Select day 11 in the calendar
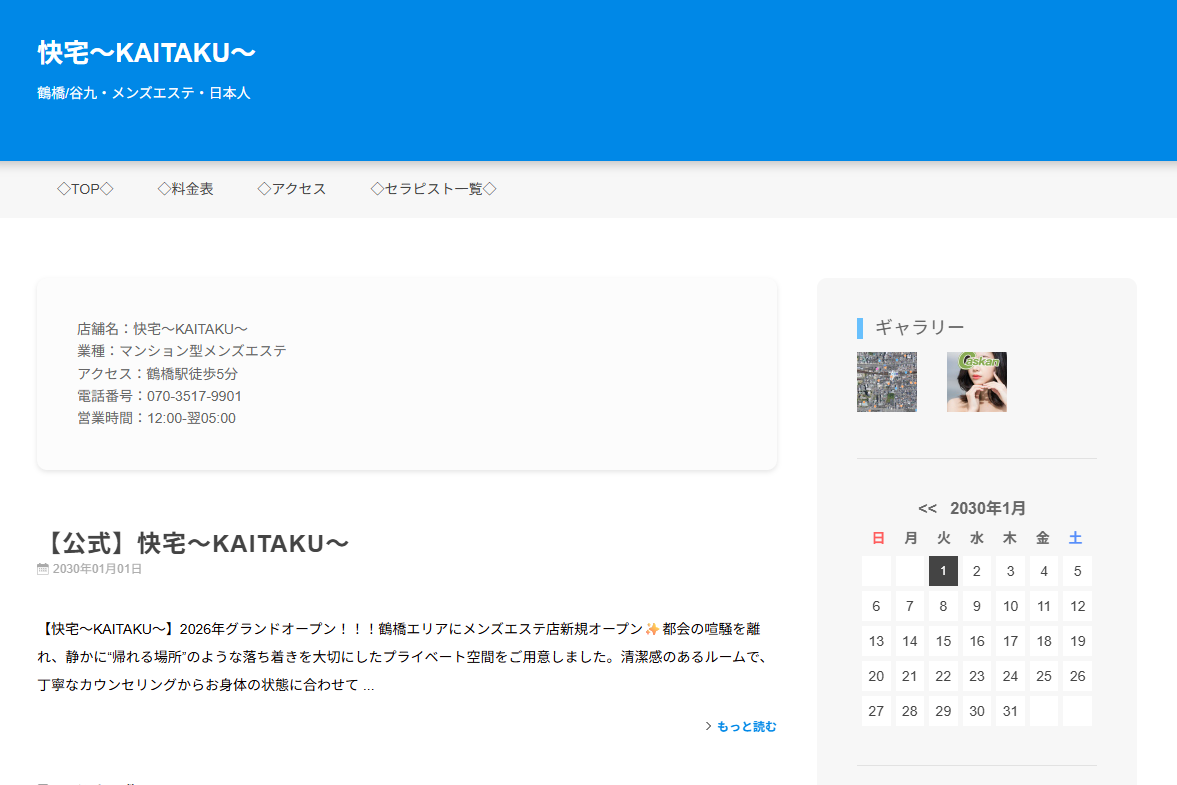Image resolution: width=1177 pixels, height=785 pixels. 1044,606
